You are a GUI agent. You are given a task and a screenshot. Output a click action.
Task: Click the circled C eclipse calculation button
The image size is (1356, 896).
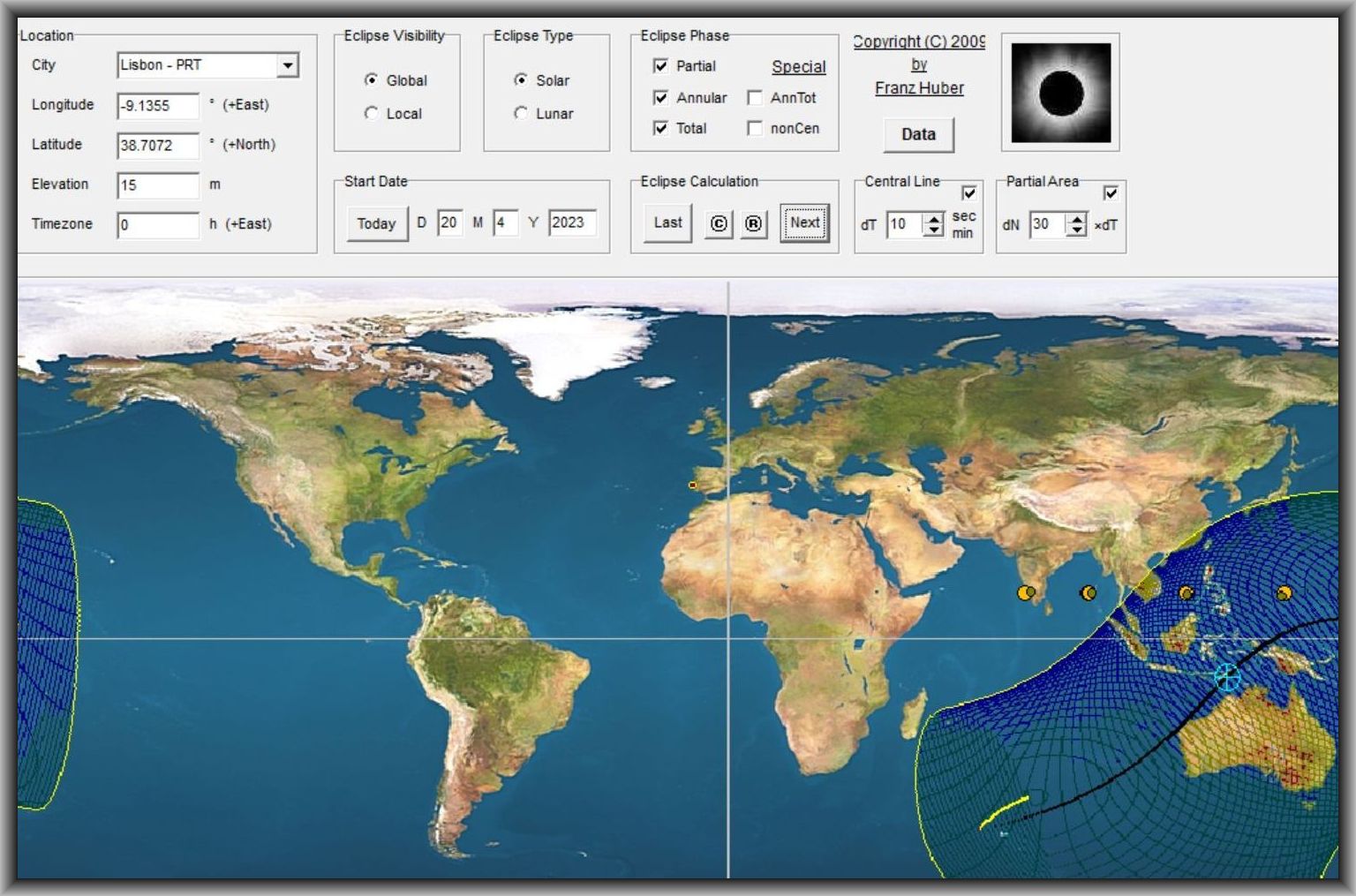pos(719,224)
